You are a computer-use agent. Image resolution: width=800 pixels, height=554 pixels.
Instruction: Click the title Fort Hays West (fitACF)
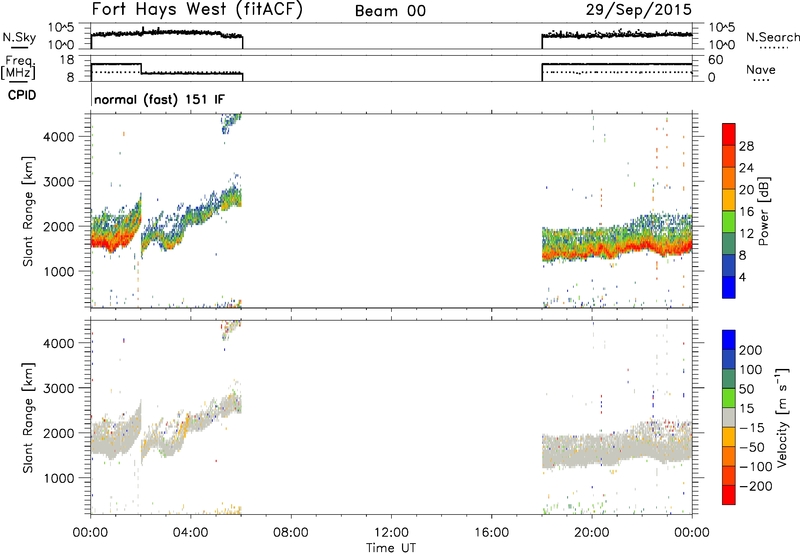[x=197, y=9]
